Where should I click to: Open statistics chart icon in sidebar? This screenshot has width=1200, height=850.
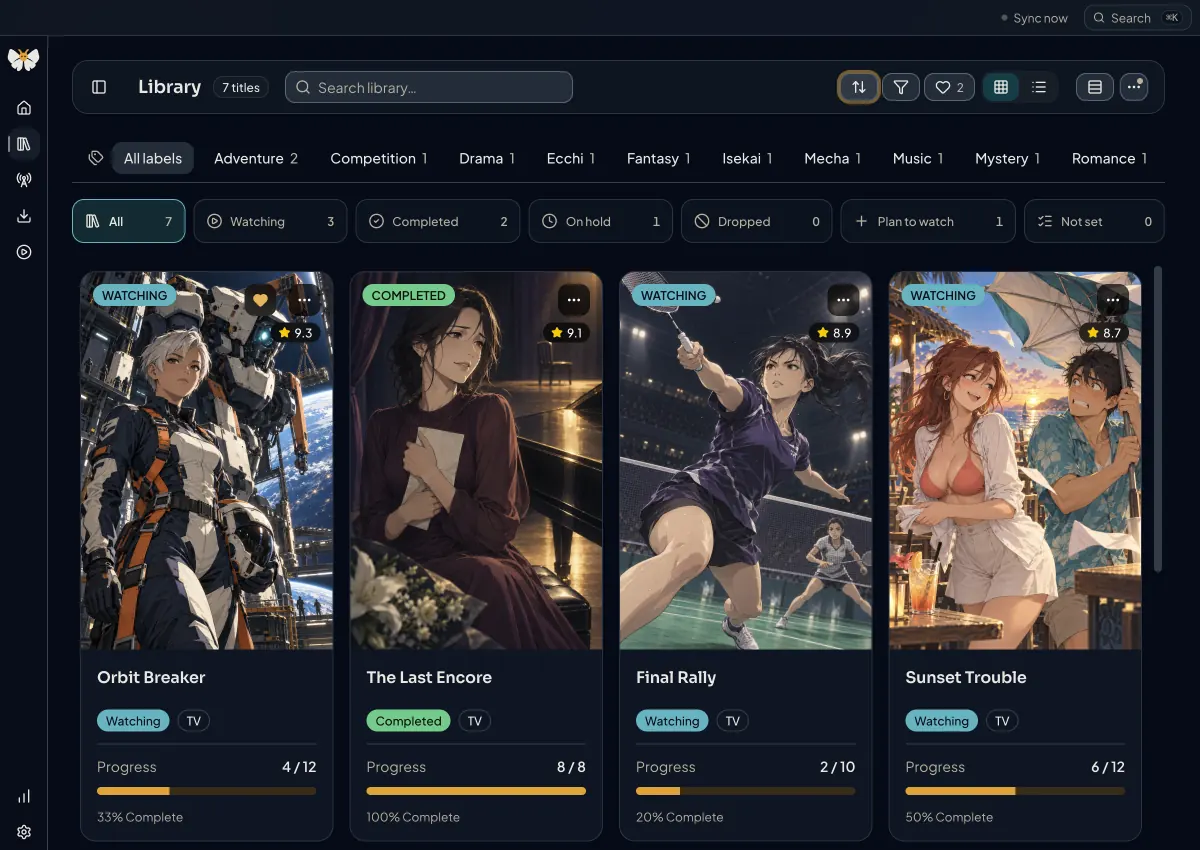tap(24, 796)
